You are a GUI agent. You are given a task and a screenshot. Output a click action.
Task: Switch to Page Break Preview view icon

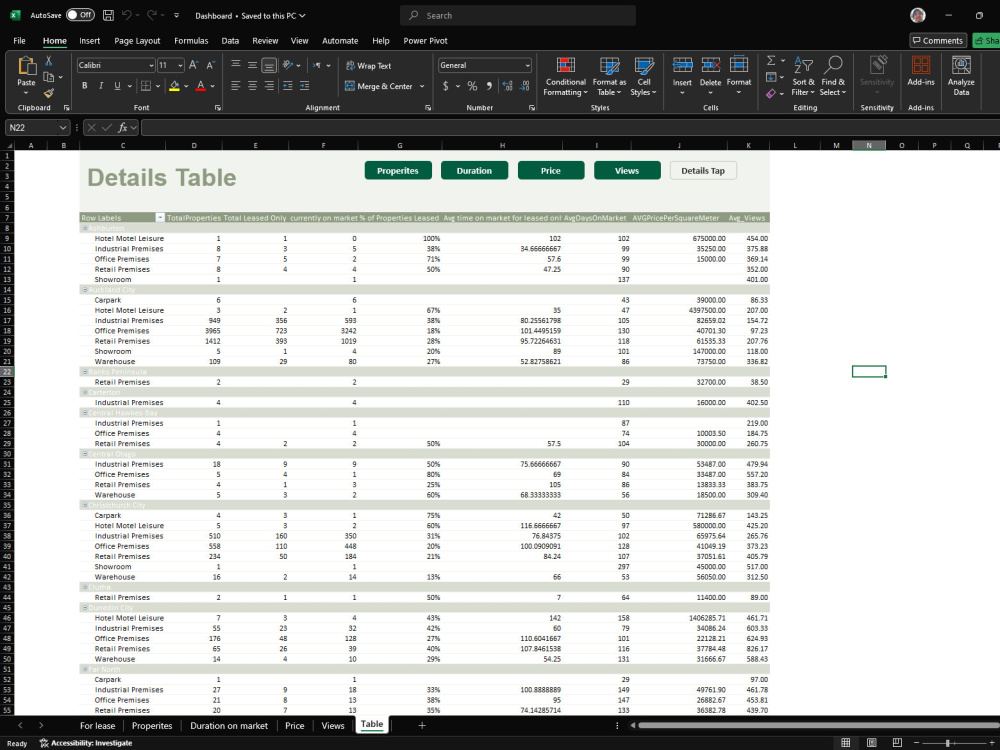(x=897, y=742)
